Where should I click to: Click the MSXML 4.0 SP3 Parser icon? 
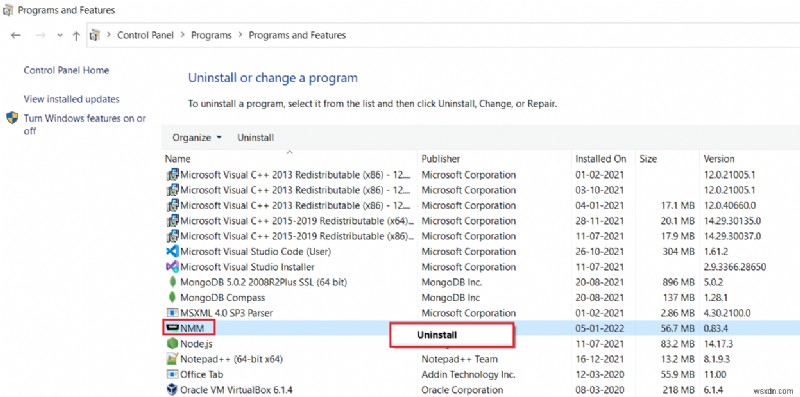pyautogui.click(x=172, y=313)
